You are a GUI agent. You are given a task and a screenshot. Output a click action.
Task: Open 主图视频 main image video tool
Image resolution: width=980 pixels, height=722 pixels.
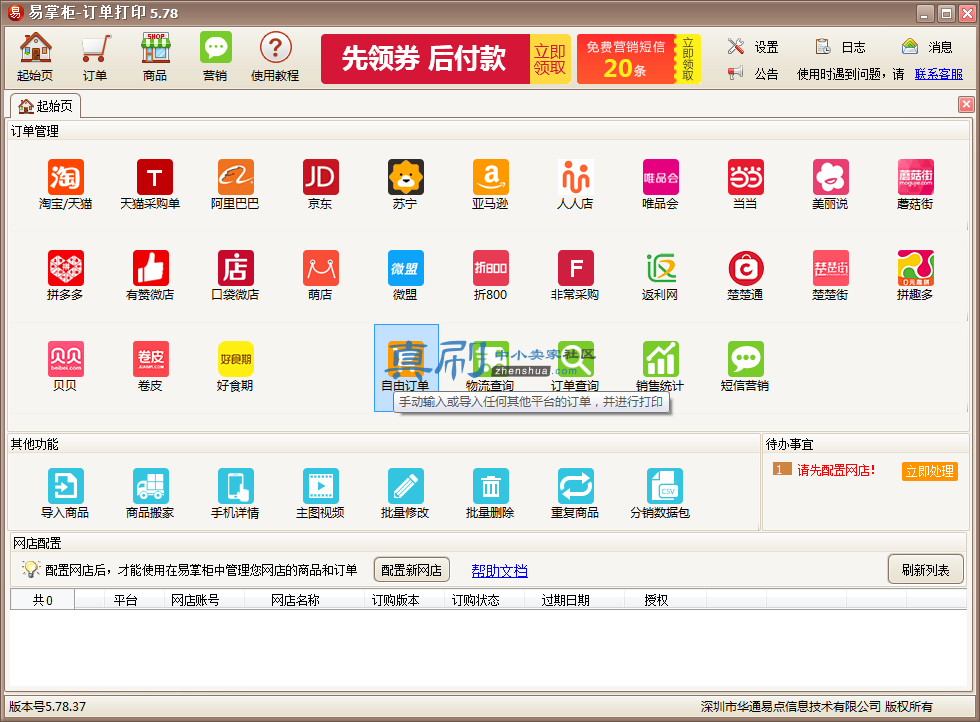pos(320,494)
